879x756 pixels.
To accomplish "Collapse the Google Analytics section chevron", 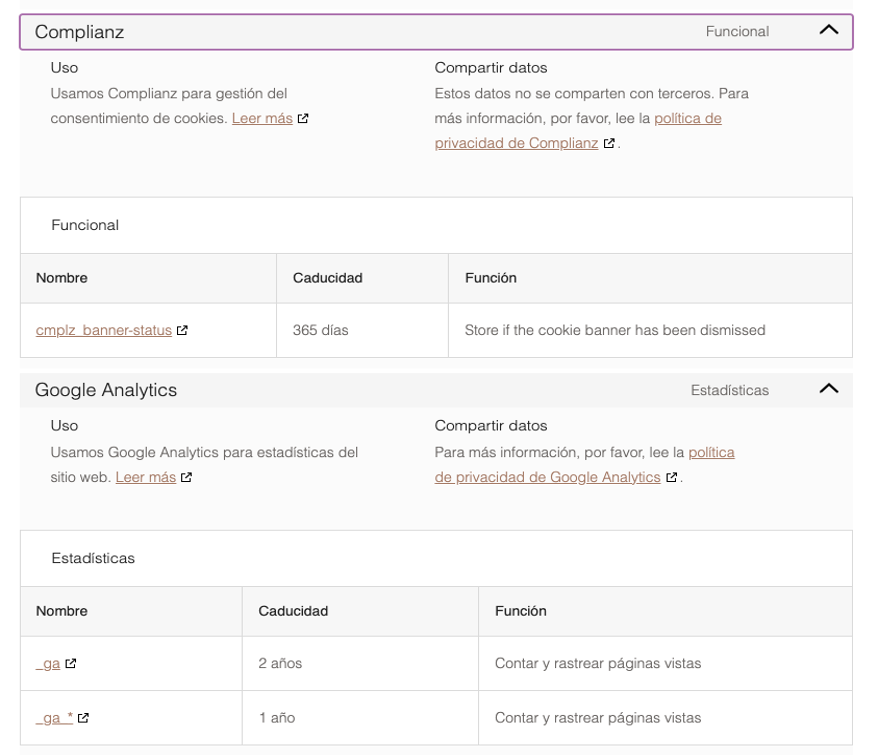I will (828, 389).
